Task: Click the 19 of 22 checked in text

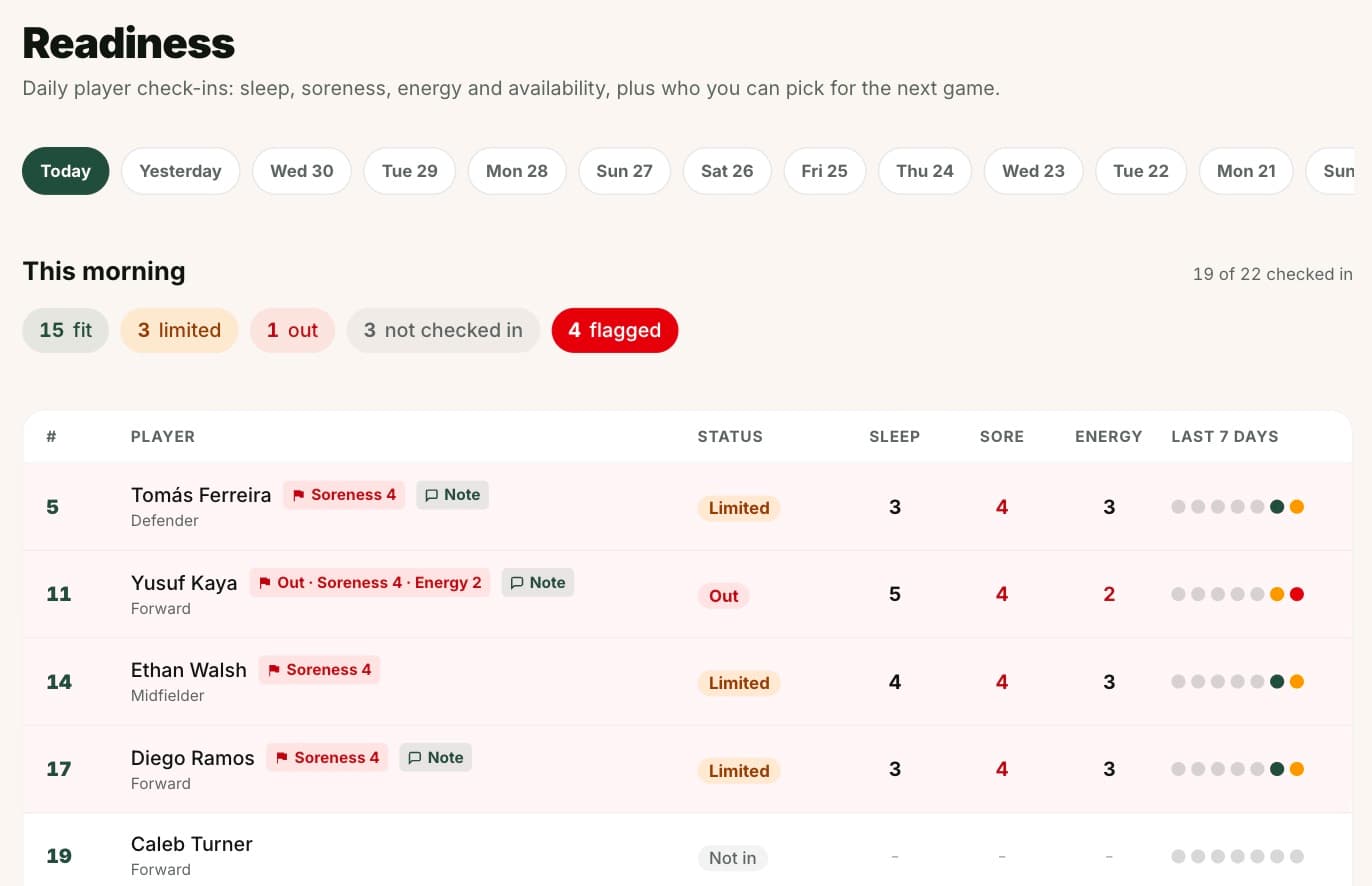Action: point(1272,274)
